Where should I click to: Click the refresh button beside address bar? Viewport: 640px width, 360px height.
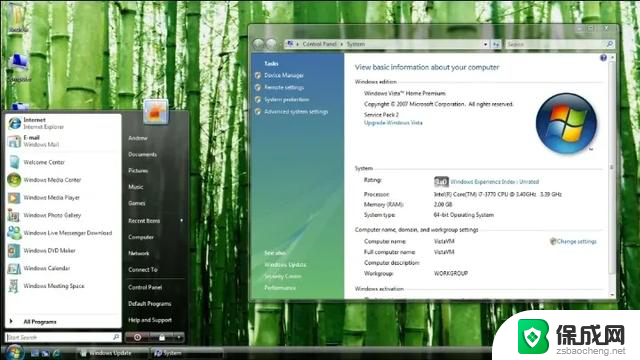[x=496, y=44]
